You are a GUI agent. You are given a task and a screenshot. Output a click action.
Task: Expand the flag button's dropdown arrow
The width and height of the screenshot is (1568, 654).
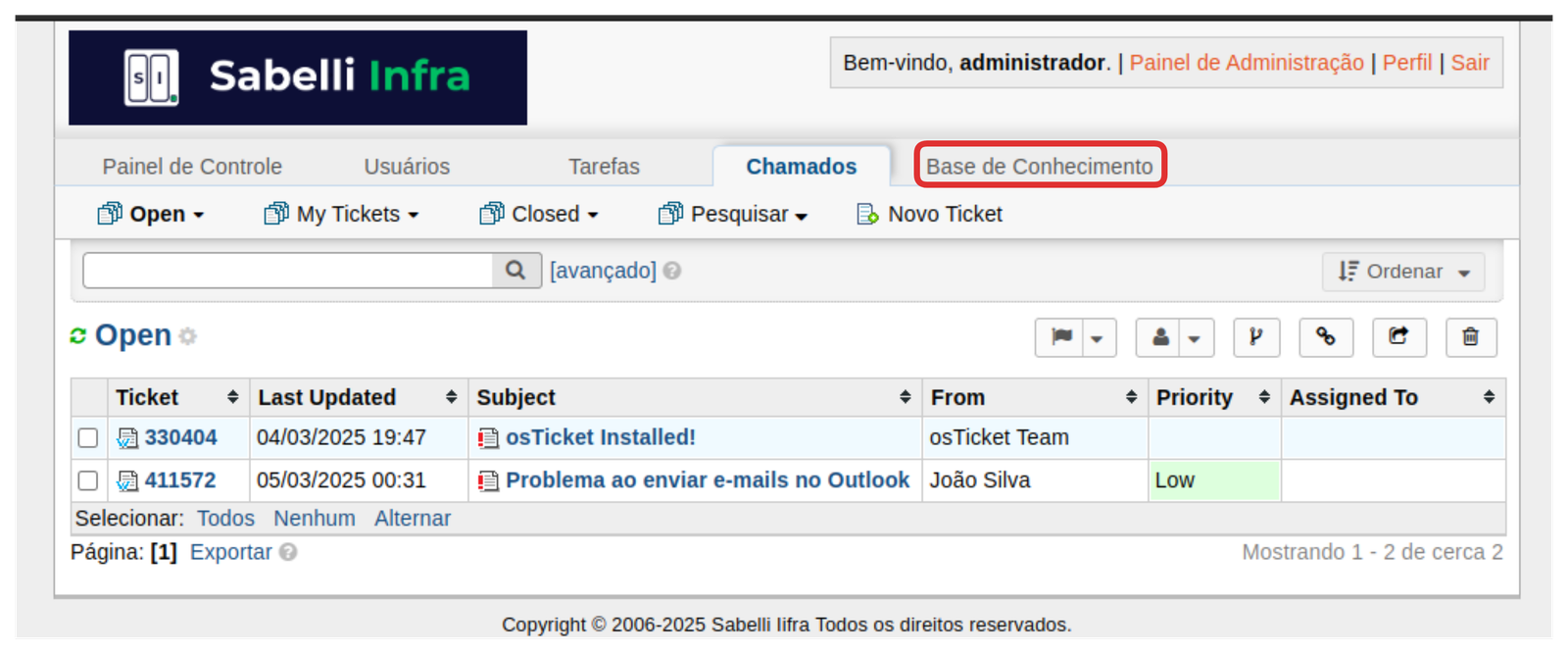pos(1099,337)
